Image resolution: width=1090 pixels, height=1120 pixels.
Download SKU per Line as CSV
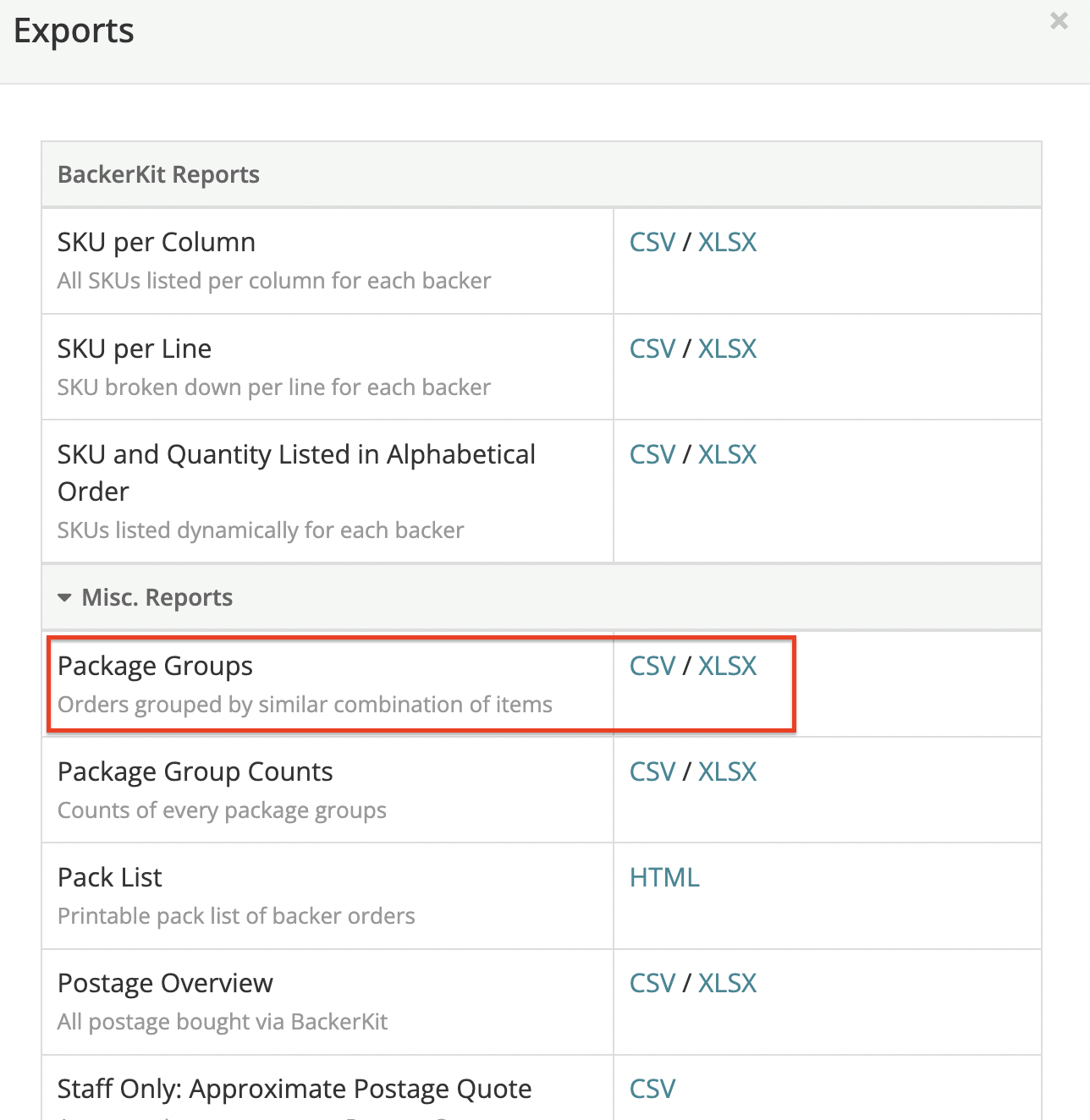point(652,349)
